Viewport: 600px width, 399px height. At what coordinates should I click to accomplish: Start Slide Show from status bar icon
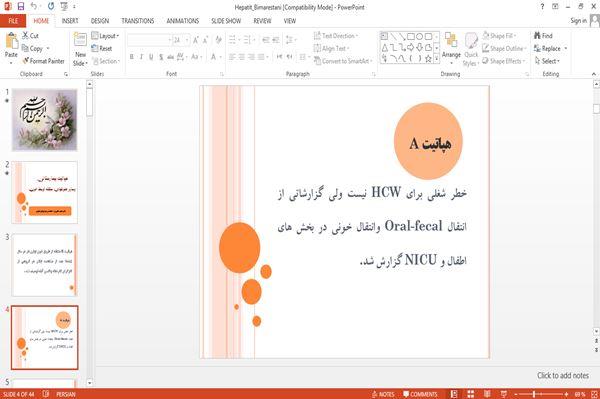pos(504,394)
